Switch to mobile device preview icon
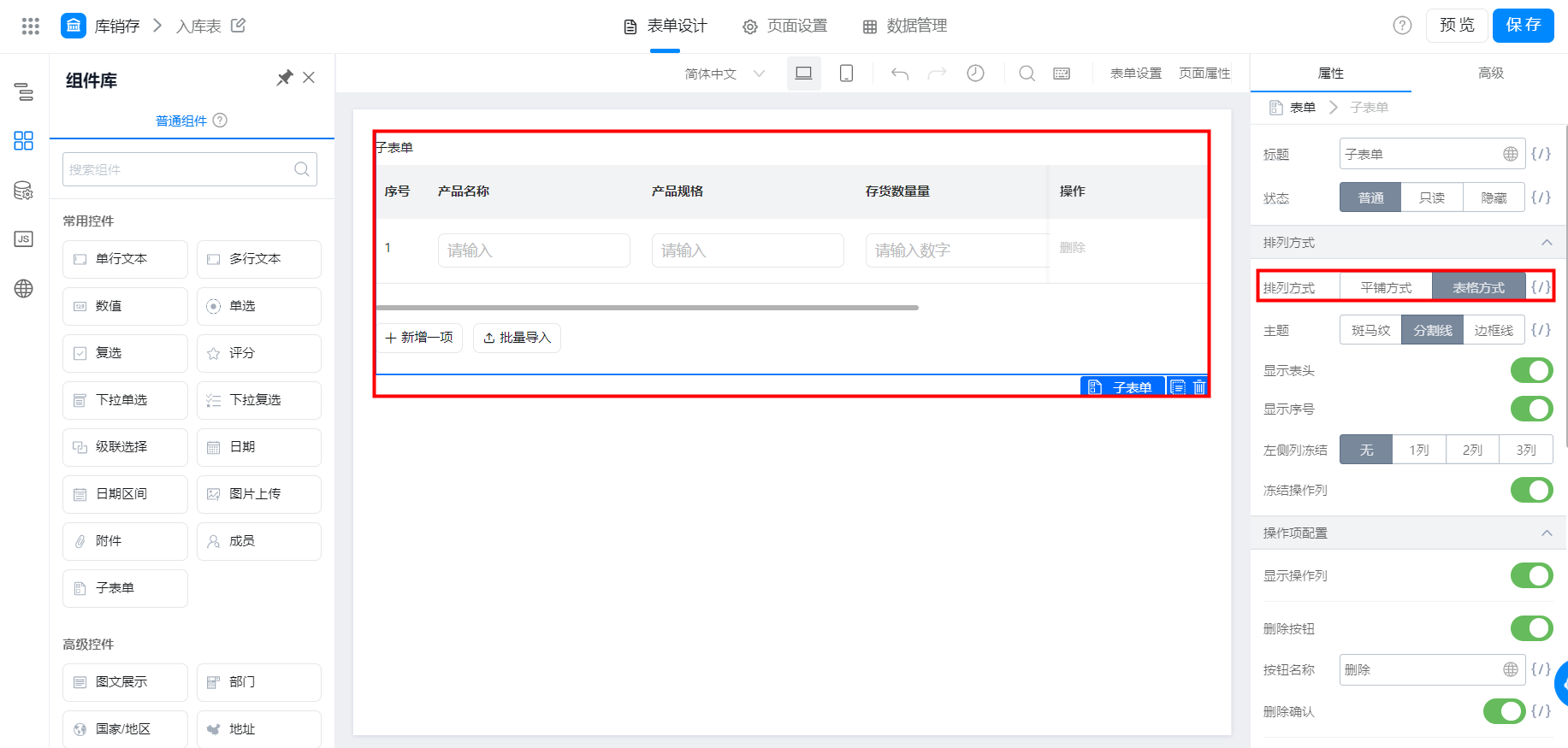Screen dimensions: 1568x748 (846, 74)
